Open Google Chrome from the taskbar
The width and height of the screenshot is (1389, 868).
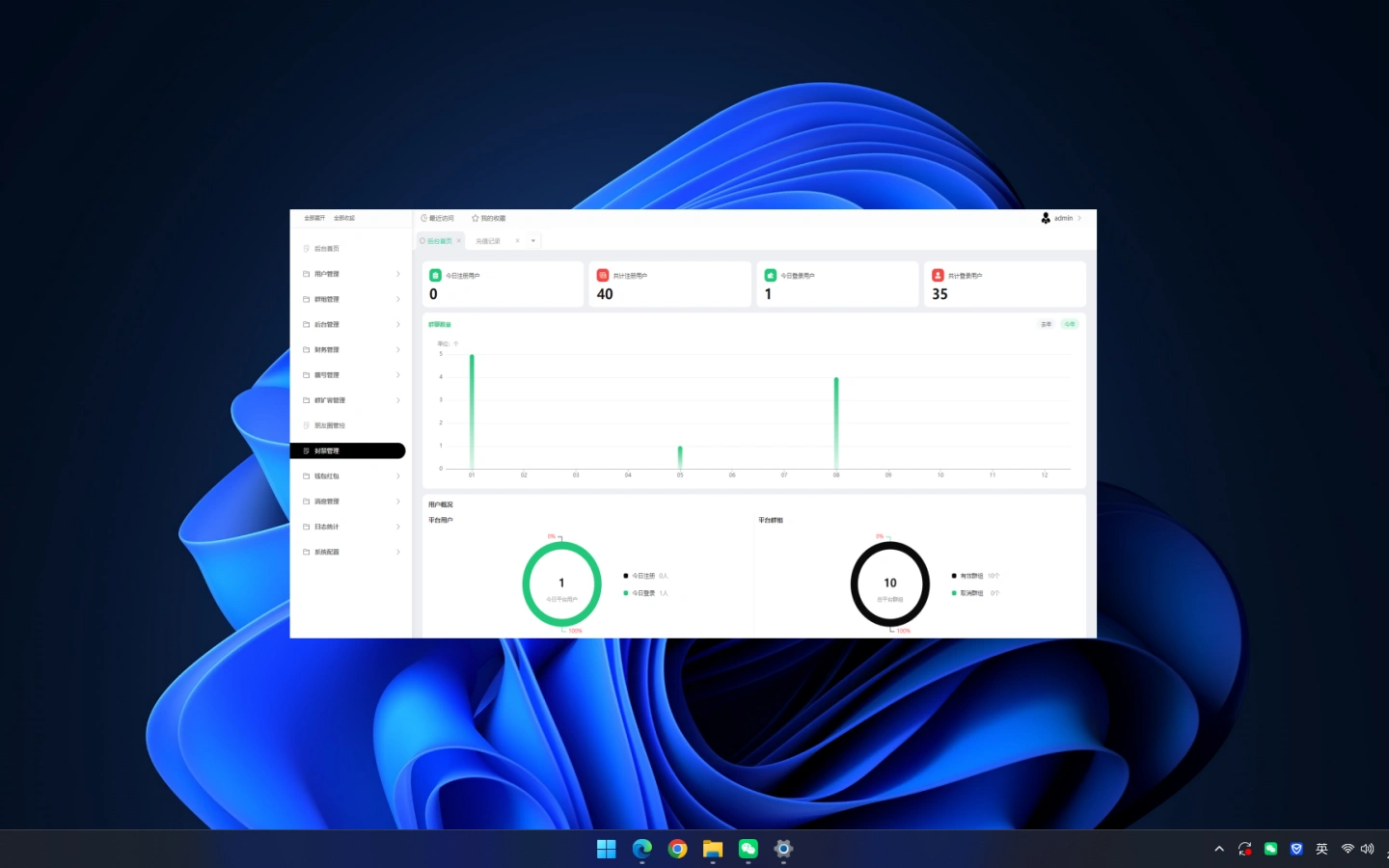(678, 849)
